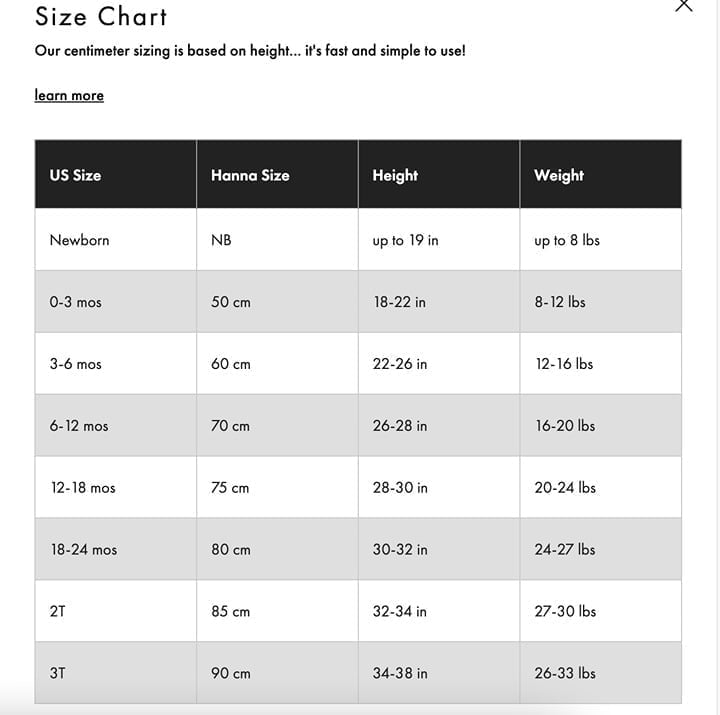The width and height of the screenshot is (720, 715).
Task: Click the Weight column header
Action: tap(601, 175)
